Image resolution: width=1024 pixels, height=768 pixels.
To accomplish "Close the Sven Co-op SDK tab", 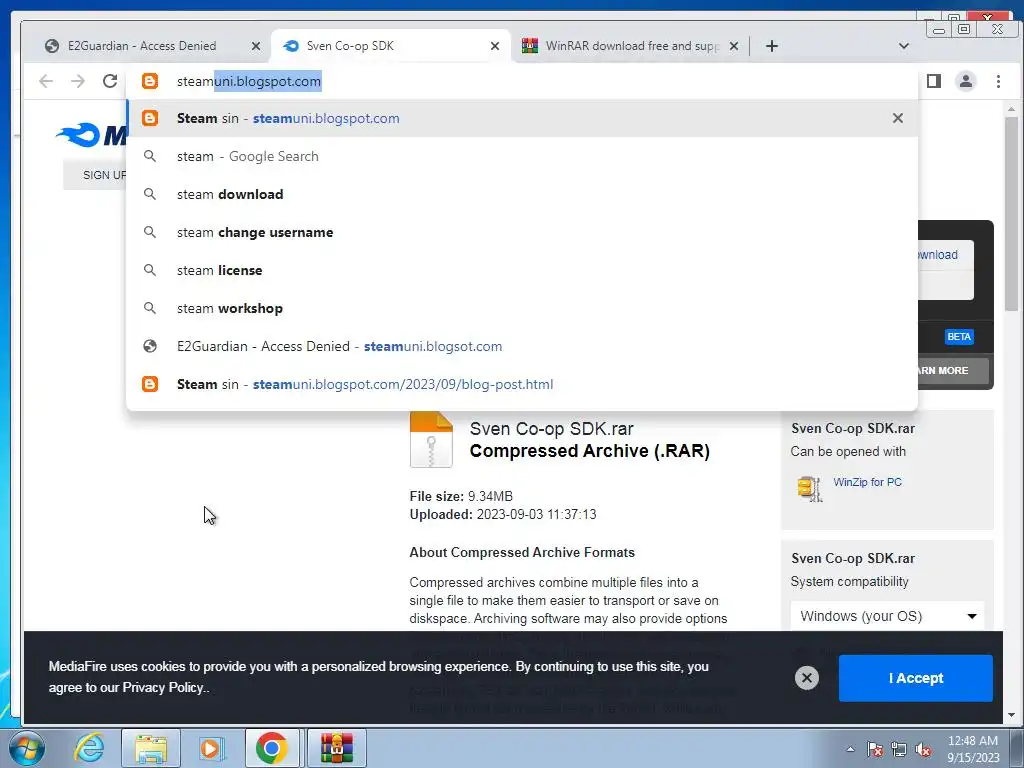I will 495,46.
